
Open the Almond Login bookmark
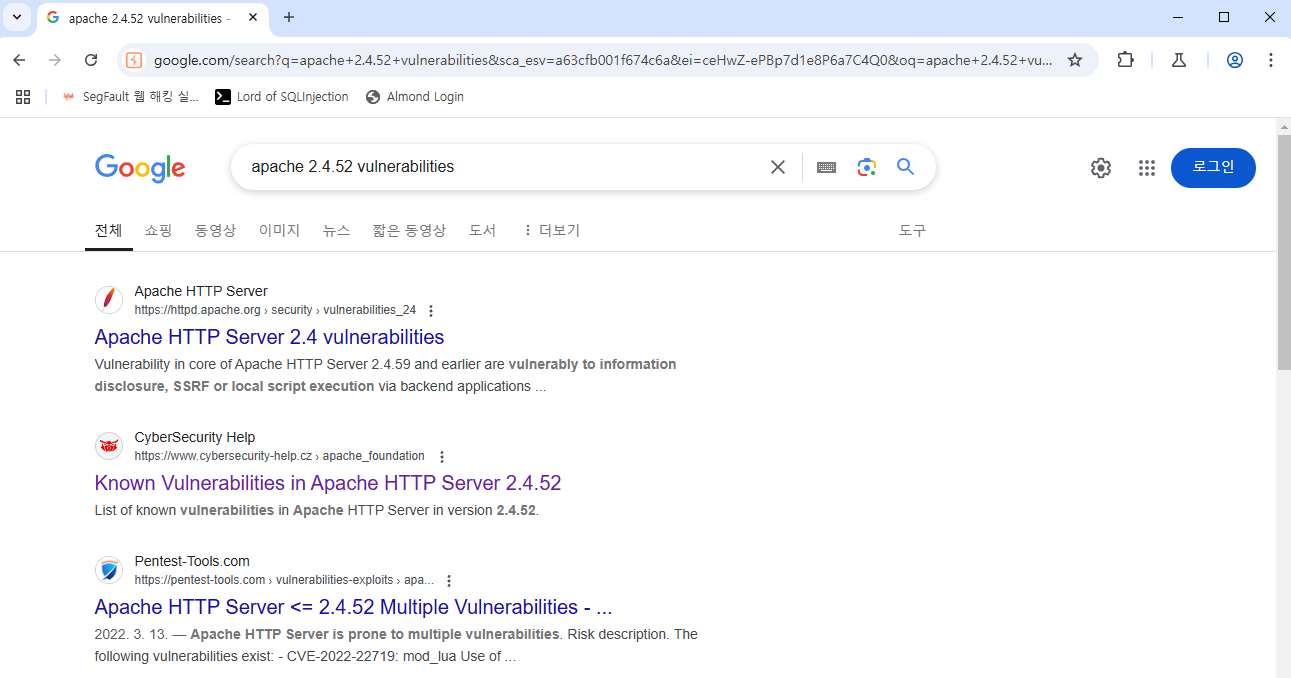tap(415, 97)
